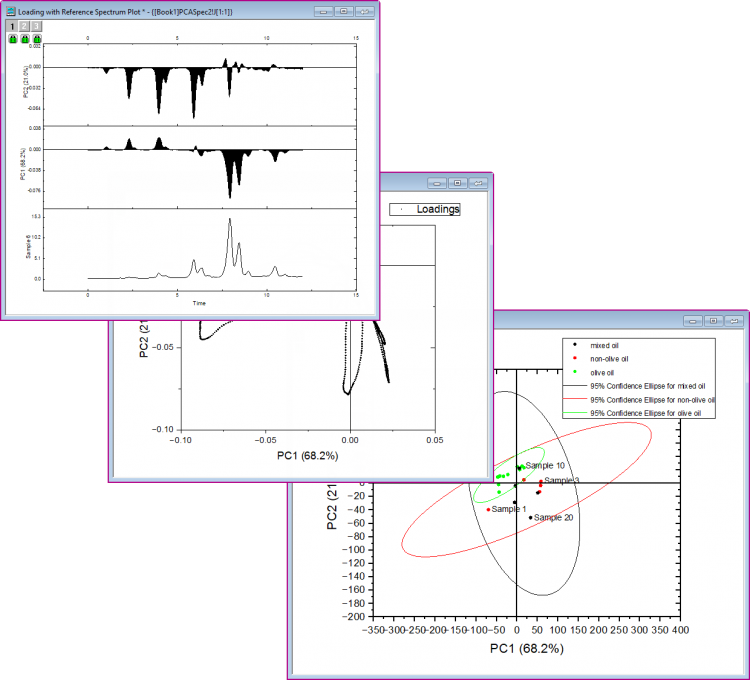Viewport: 750px width, 680px height.
Task: Click the red 'non-olive oil' legend symbol
Action: pos(575,358)
